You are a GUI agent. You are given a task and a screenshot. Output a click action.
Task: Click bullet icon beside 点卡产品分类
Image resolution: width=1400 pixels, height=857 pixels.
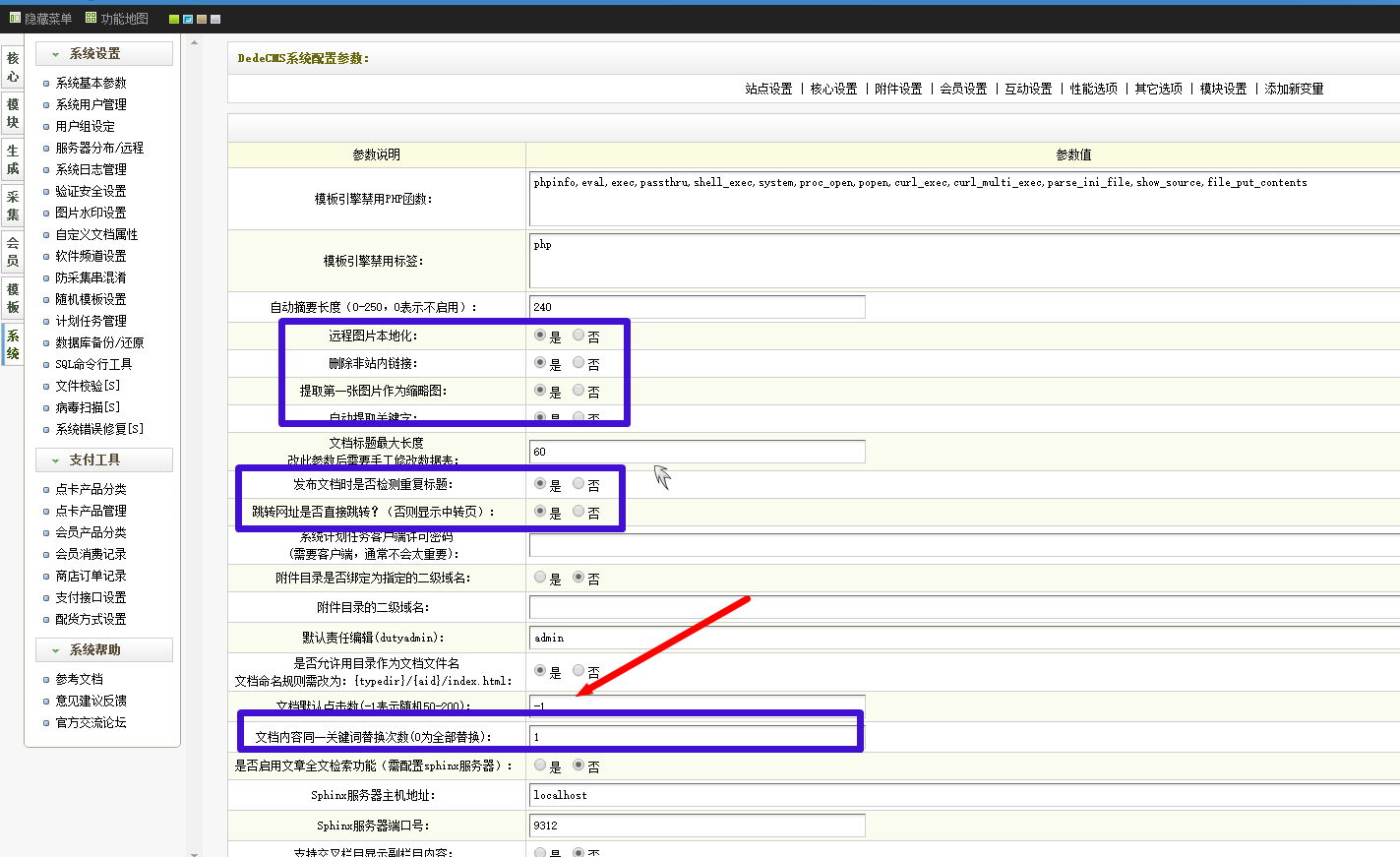[46, 490]
